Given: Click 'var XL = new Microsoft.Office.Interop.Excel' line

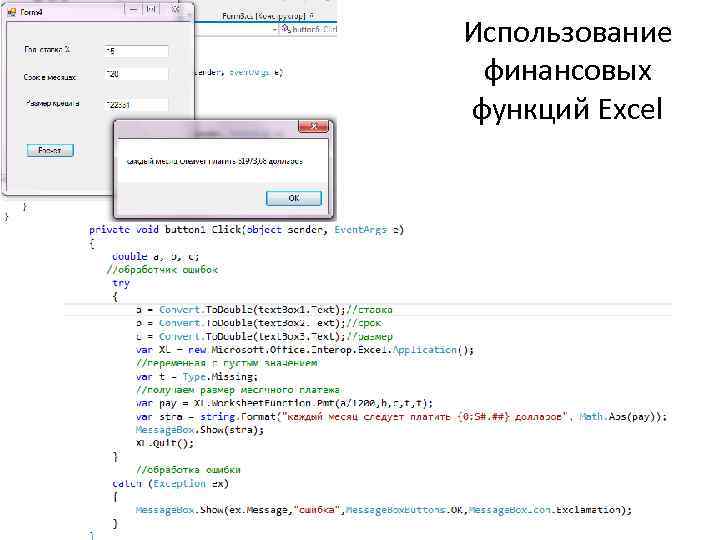Looking at the screenshot, I should (x=304, y=350).
